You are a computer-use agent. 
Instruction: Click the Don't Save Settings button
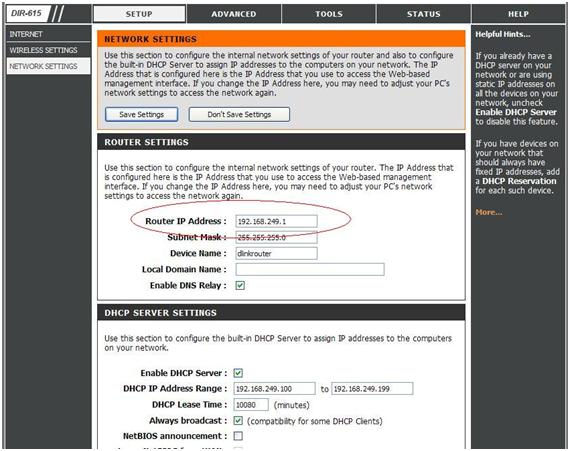239,114
